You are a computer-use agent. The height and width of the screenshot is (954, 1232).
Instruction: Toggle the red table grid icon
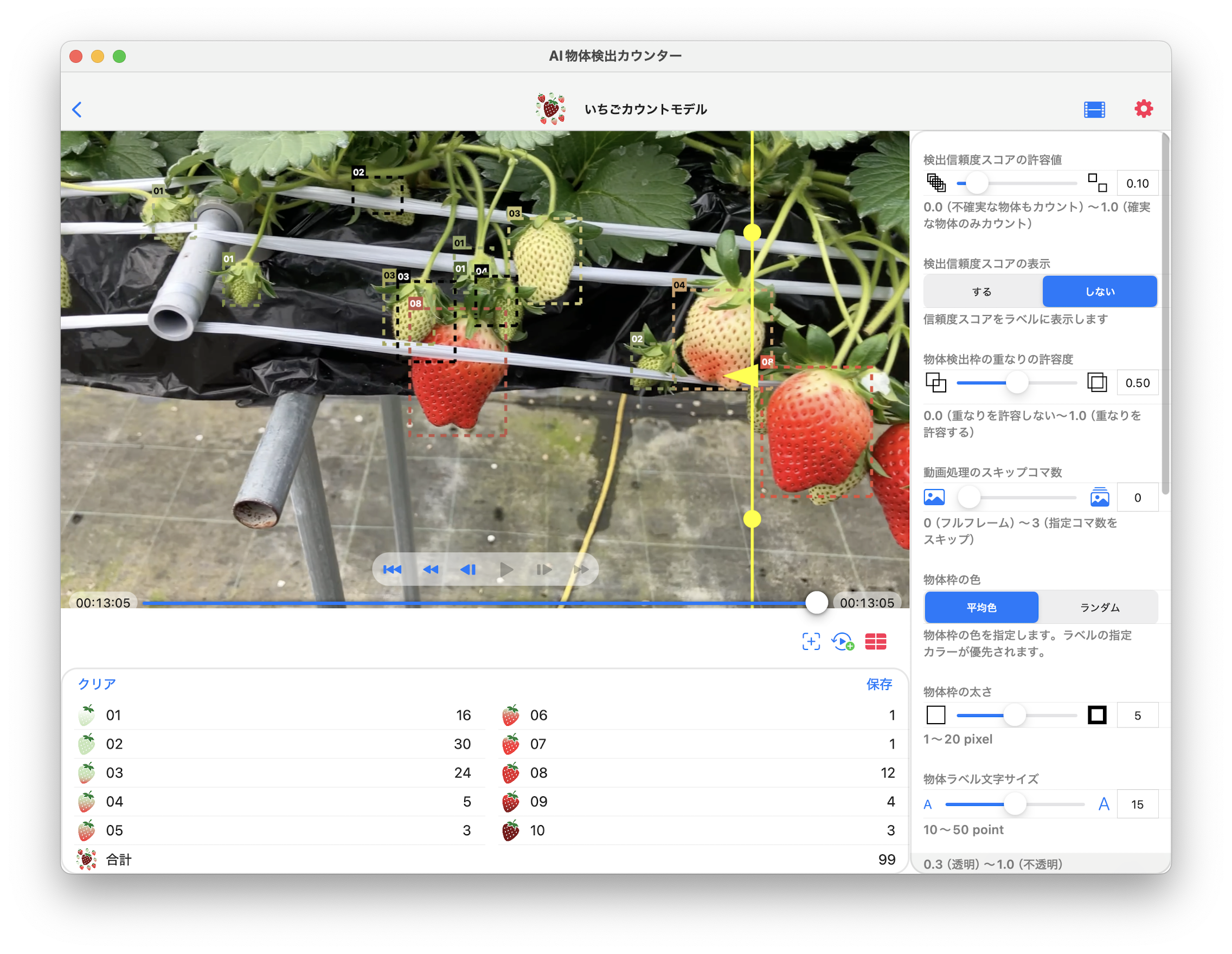(875, 641)
